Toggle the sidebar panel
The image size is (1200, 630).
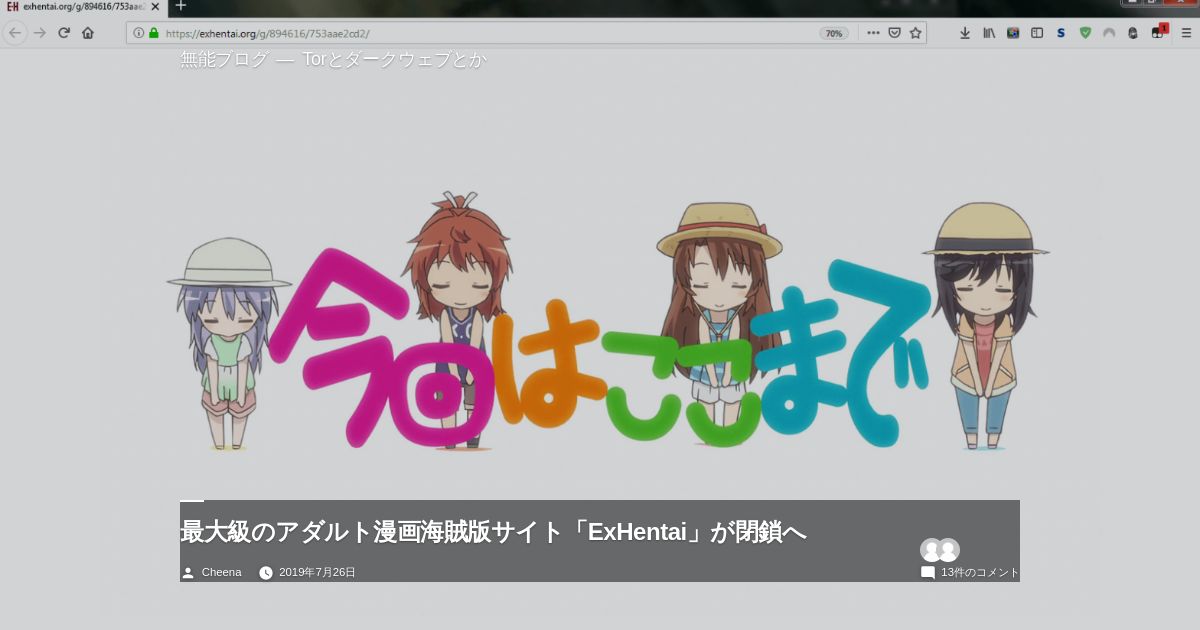pos(1037,33)
